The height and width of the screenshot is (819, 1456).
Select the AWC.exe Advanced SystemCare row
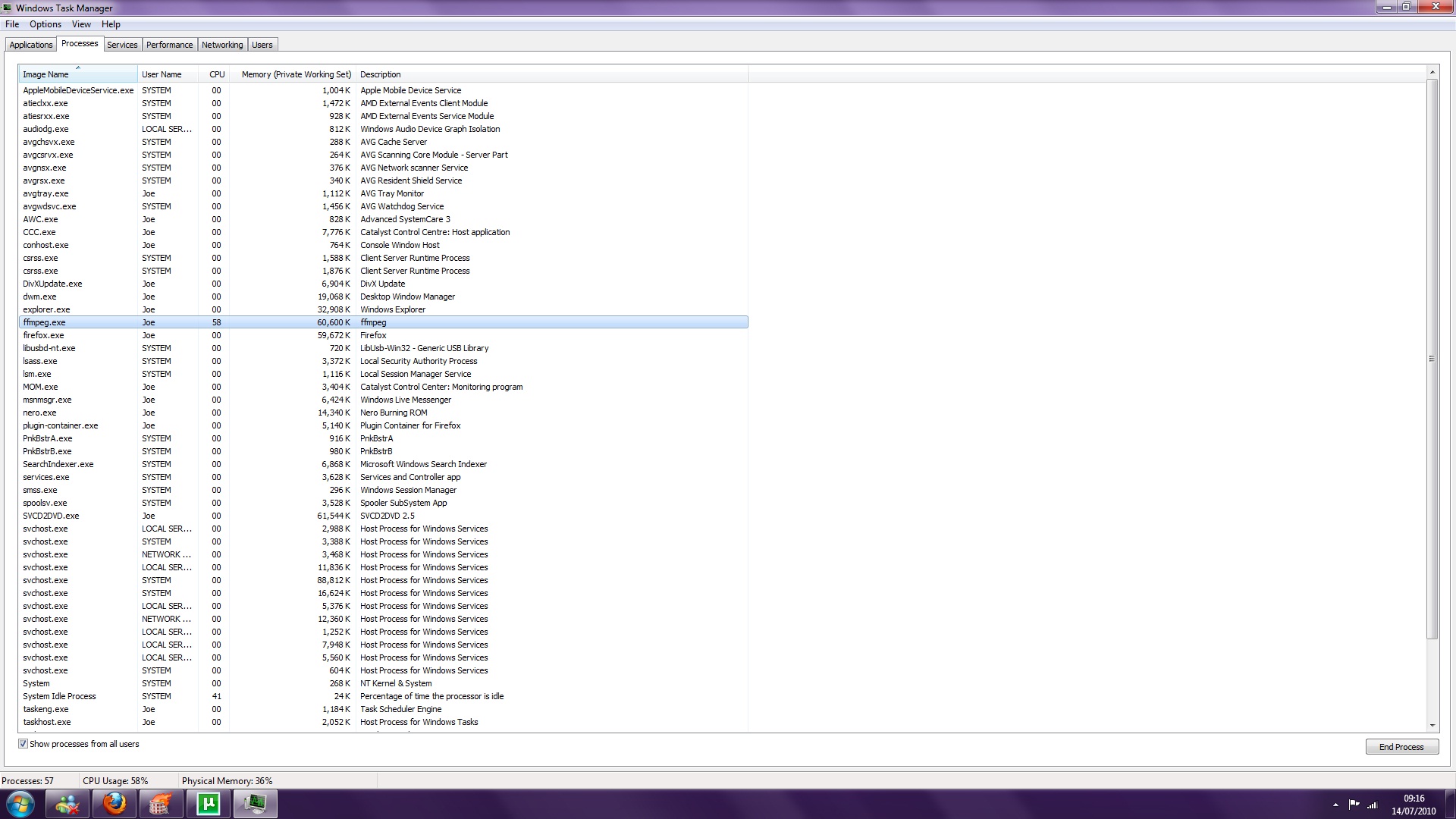click(x=383, y=219)
